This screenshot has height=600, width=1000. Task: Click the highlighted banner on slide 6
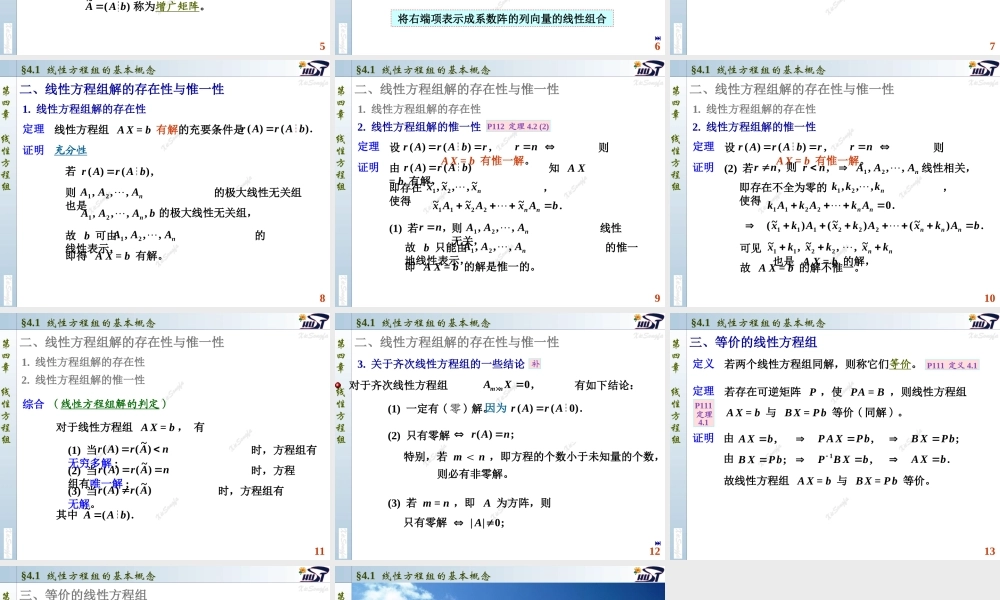[x=500, y=17]
